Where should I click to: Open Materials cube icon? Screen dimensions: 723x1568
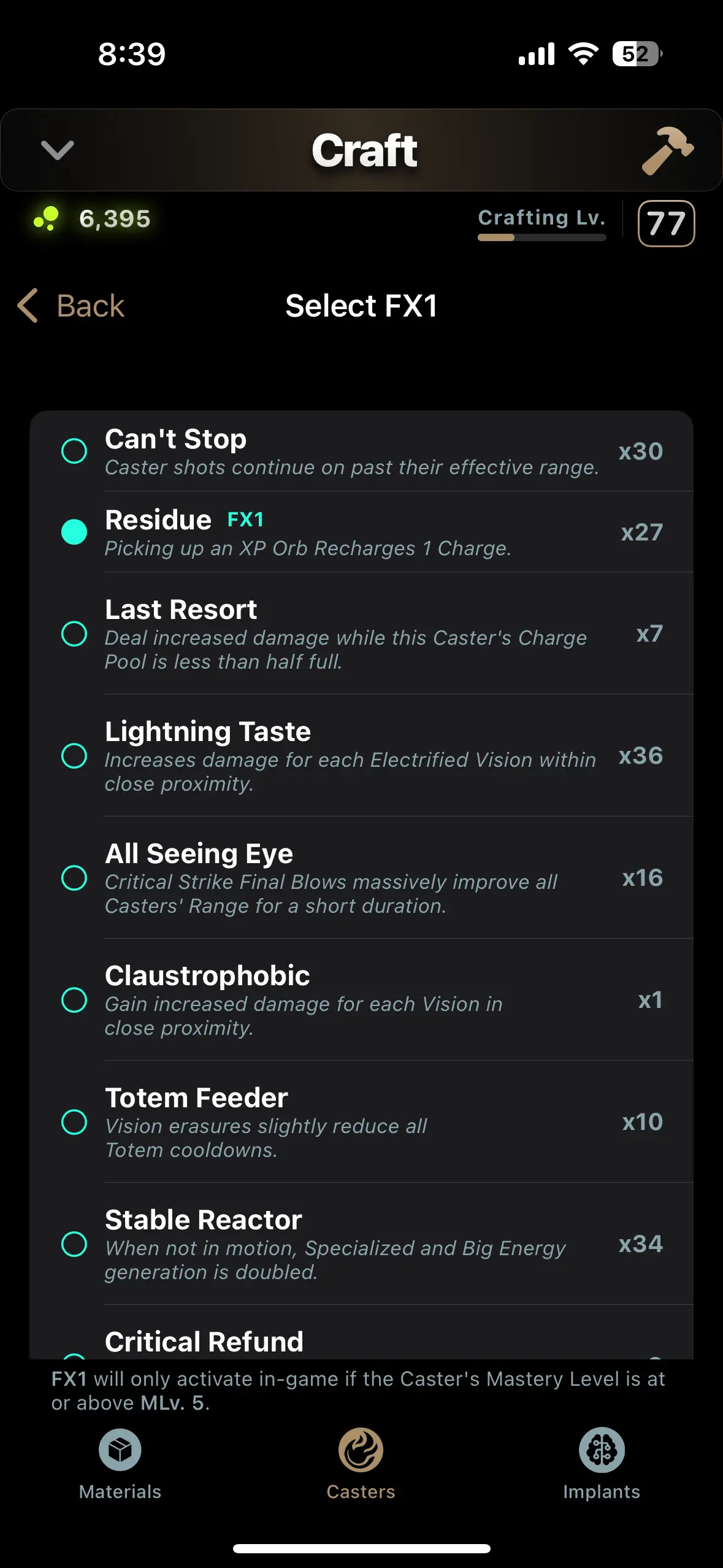coord(120,1450)
